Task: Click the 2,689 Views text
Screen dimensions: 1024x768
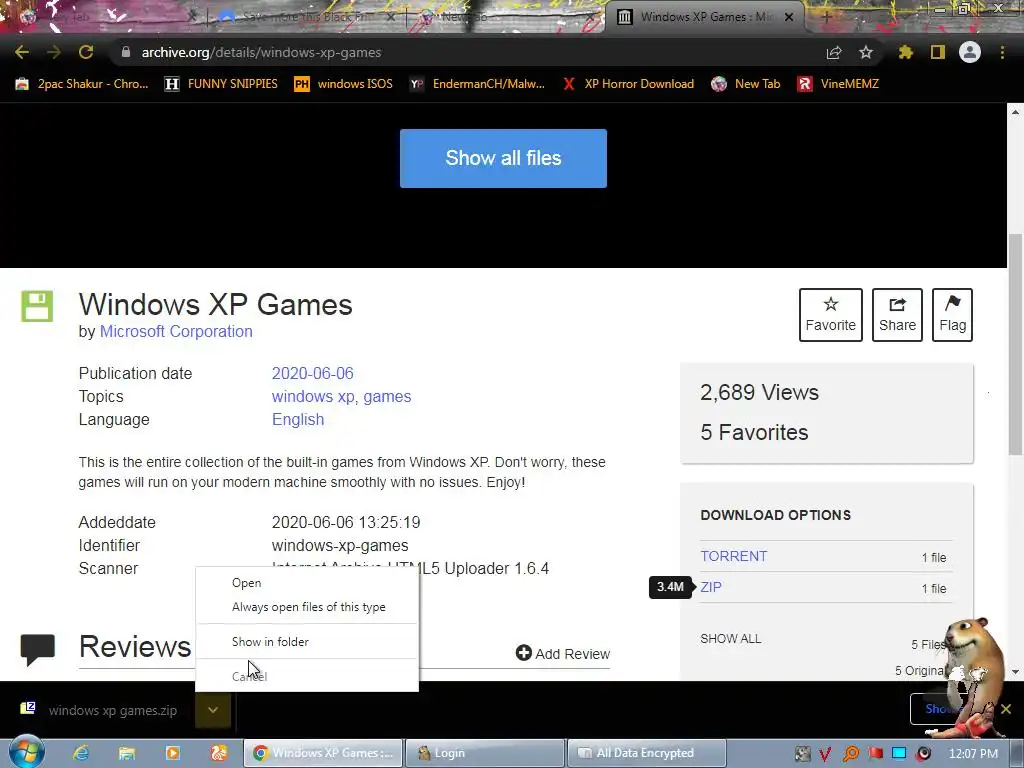Action: click(760, 392)
